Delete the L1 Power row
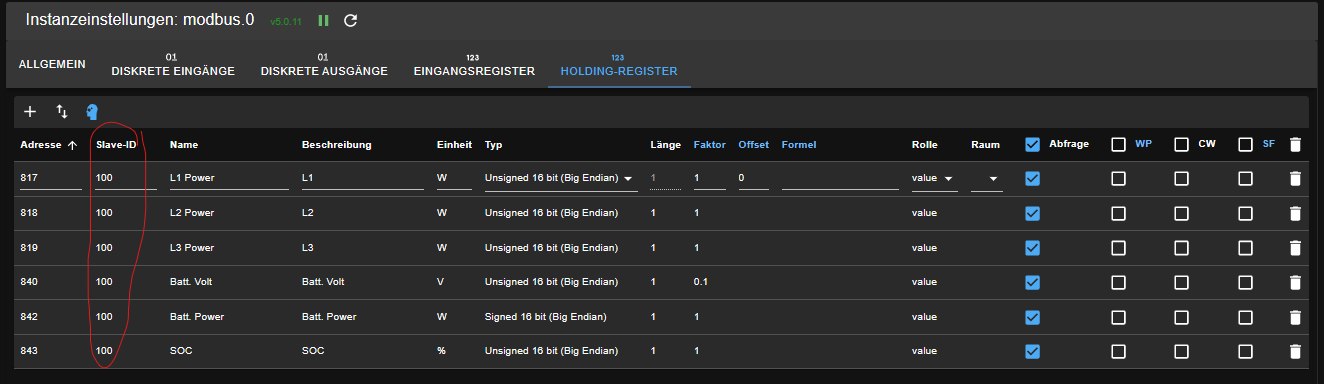 (1295, 179)
